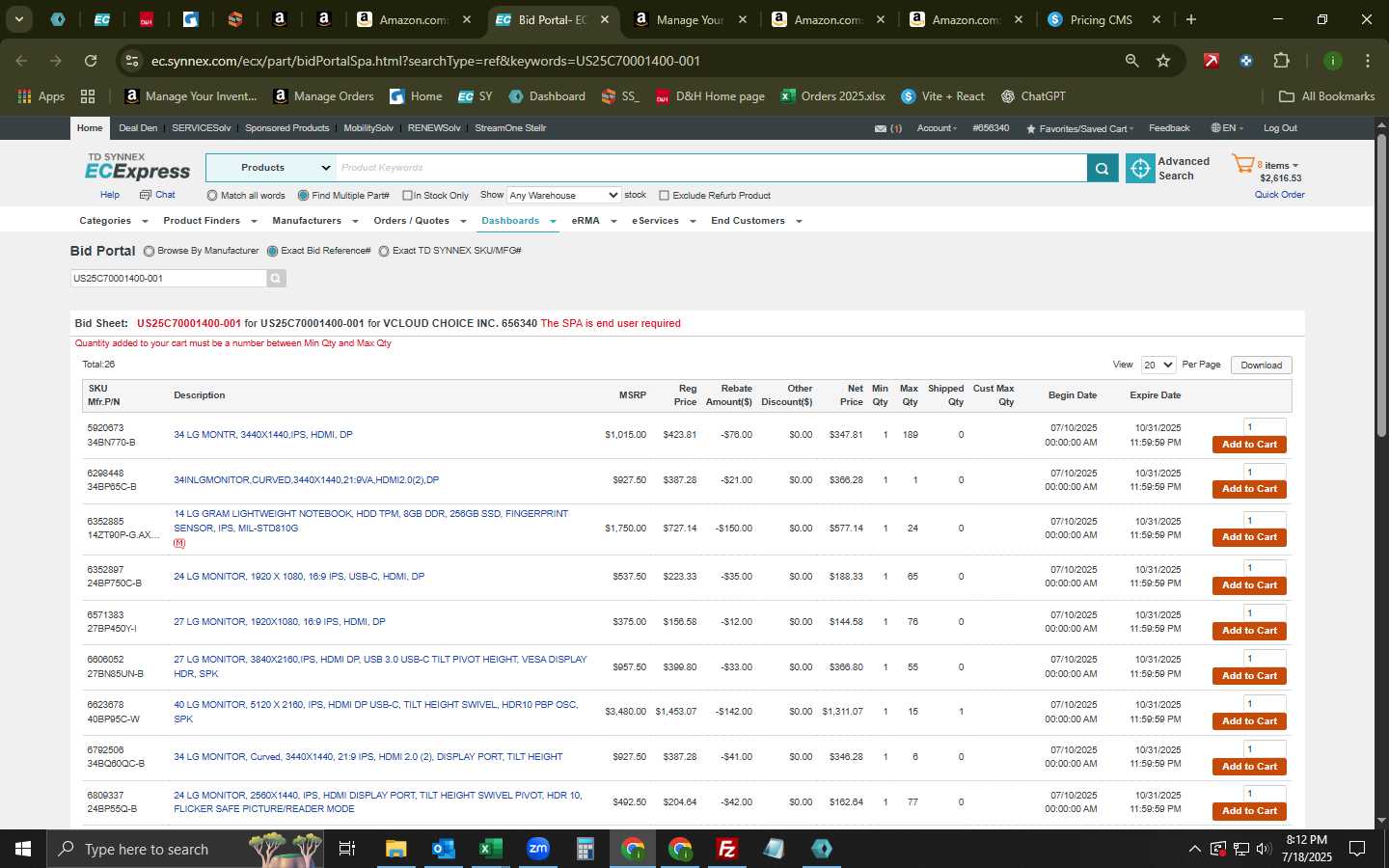The width and height of the screenshot is (1389, 868).
Task: Open Chrome zoom magnifier in address bar
Action: pyautogui.click(x=1132, y=61)
